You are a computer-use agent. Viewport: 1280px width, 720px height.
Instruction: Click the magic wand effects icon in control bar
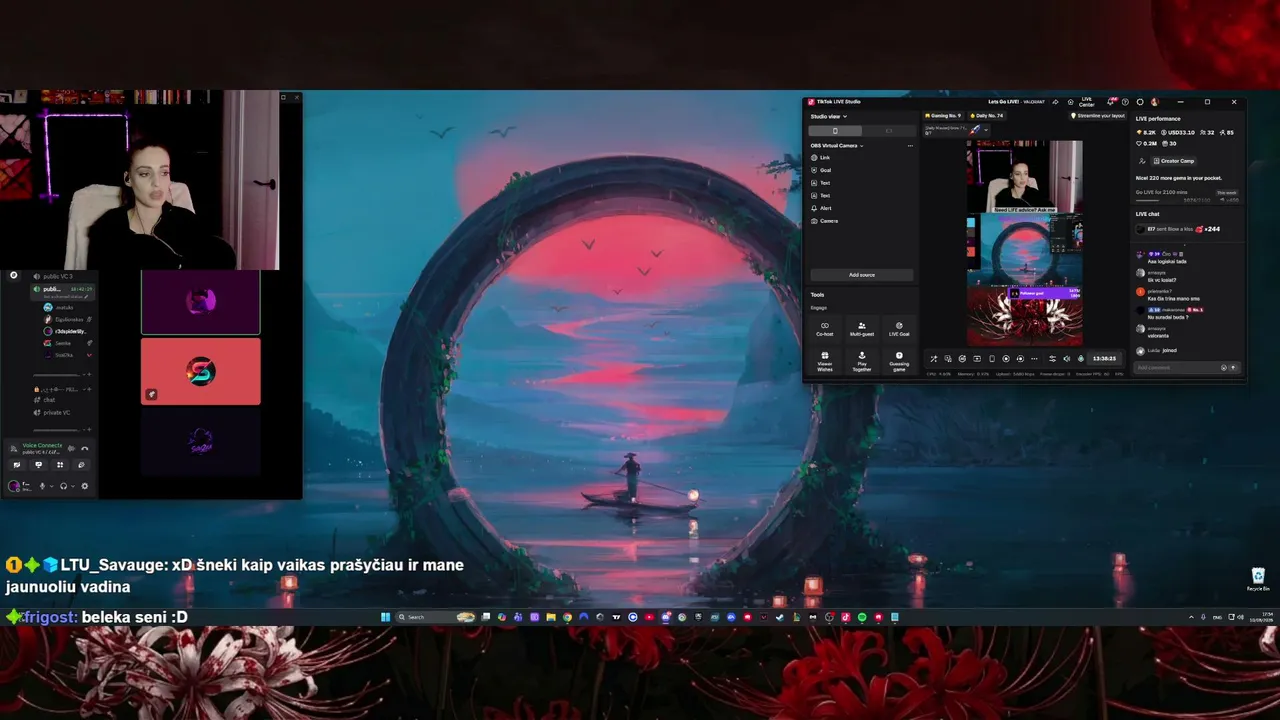[934, 359]
